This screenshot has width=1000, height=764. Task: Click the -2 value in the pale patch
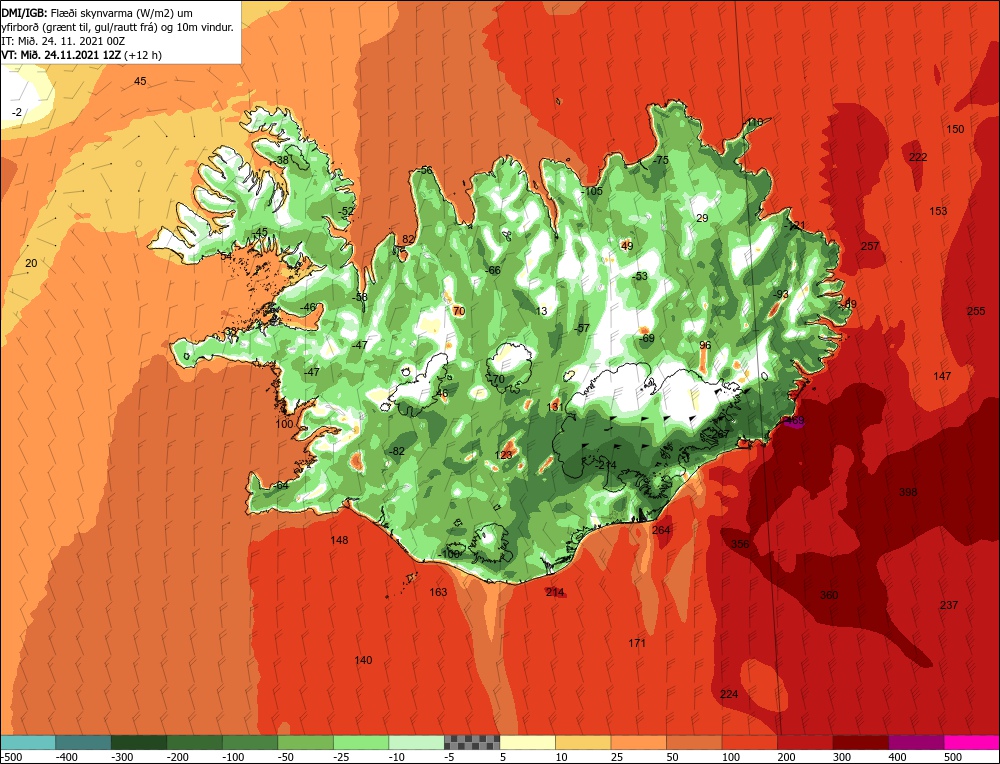tap(17, 112)
